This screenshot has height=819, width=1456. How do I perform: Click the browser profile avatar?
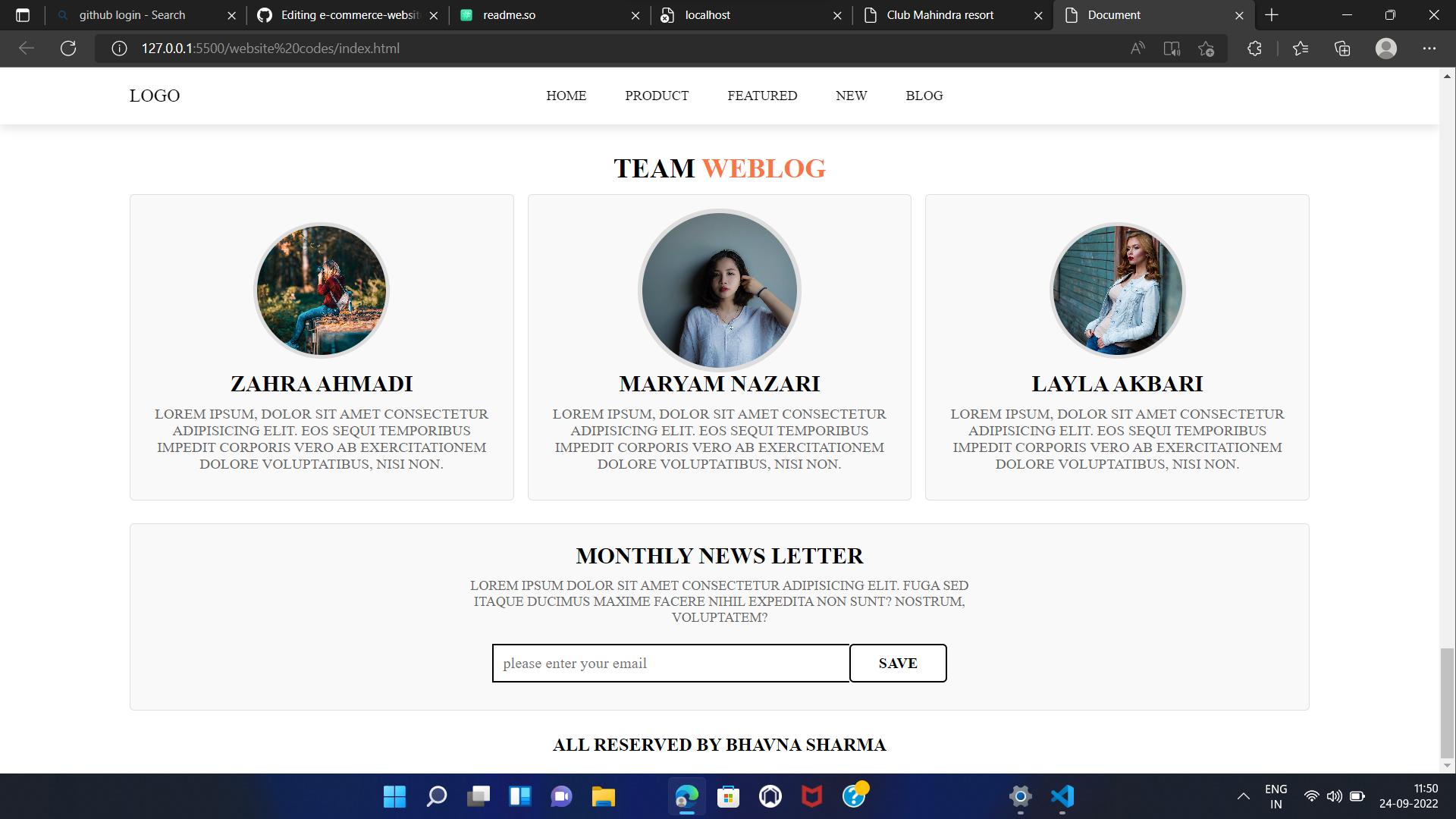[x=1386, y=48]
